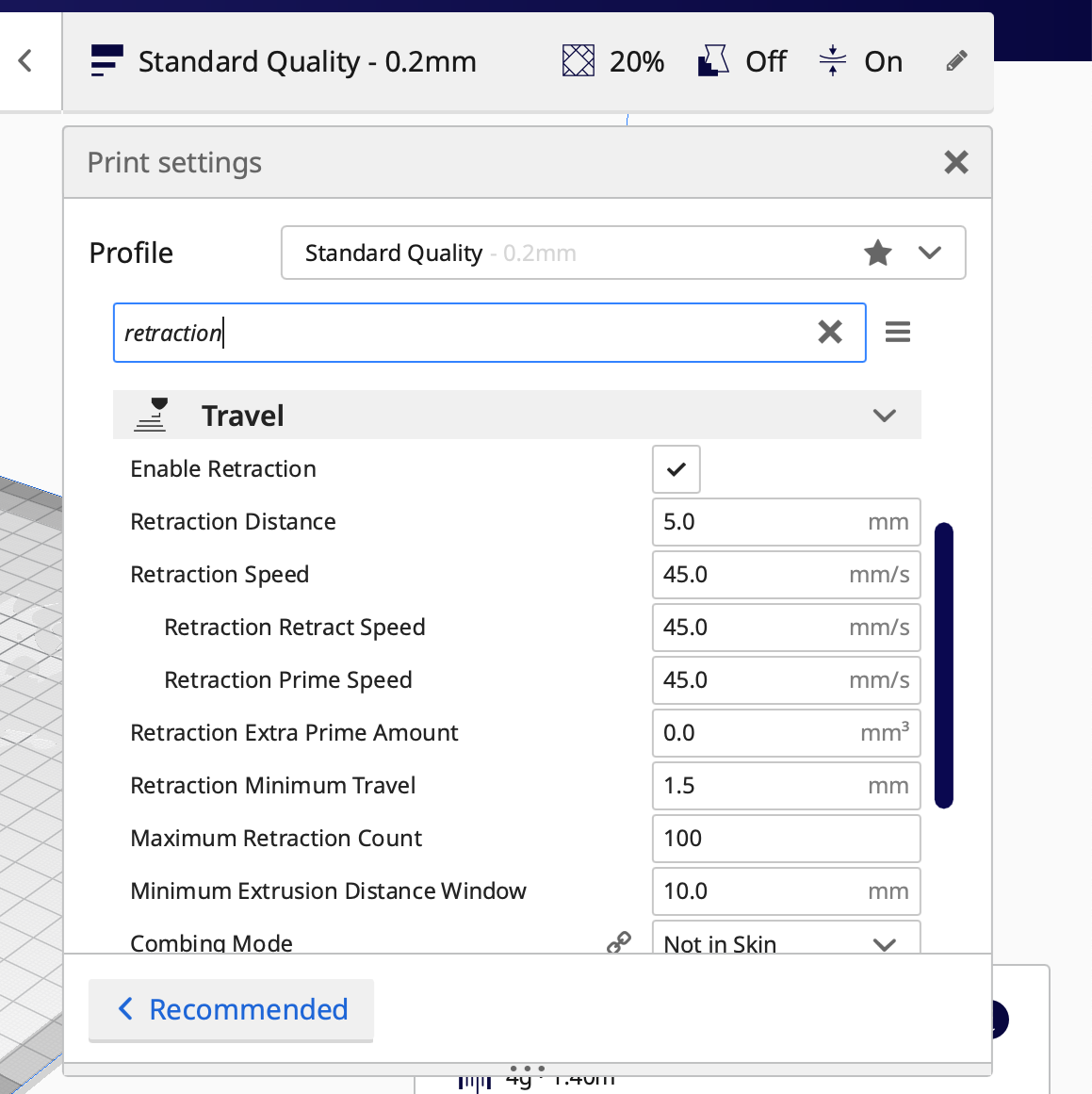Click the infill density icon
Image resolution: width=1092 pixels, height=1094 pixels.
tap(579, 60)
